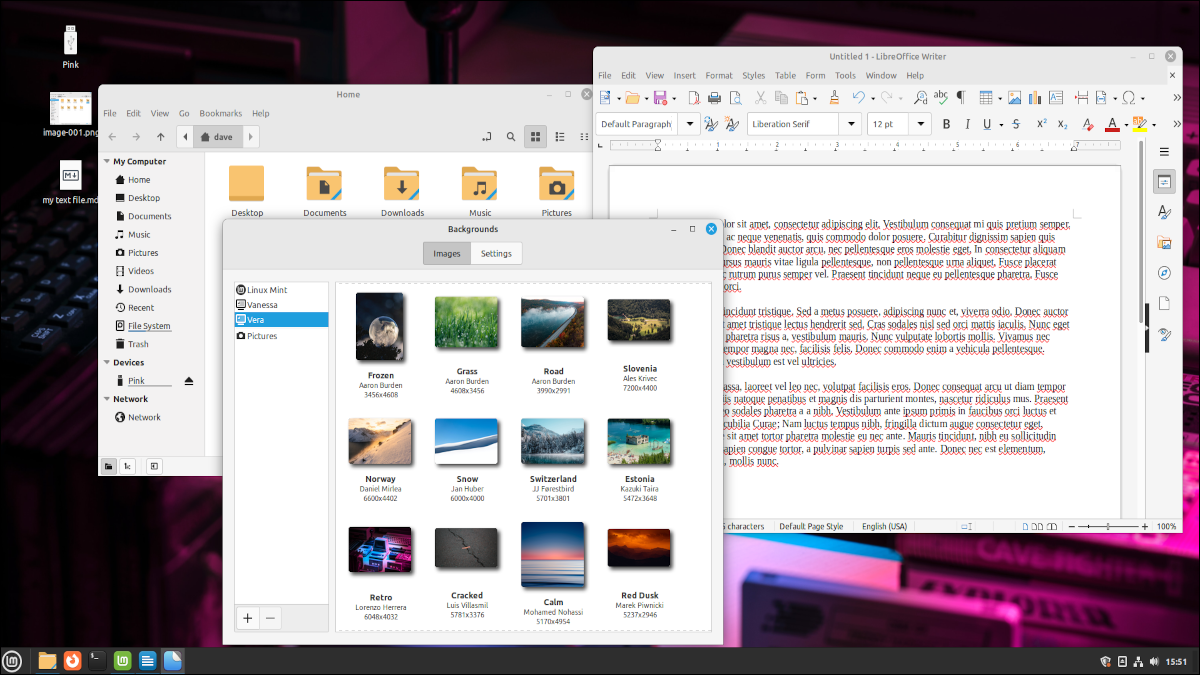This screenshot has width=1200, height=675.
Task: Switch to the Images tab in Backgrounds
Action: coord(446,253)
